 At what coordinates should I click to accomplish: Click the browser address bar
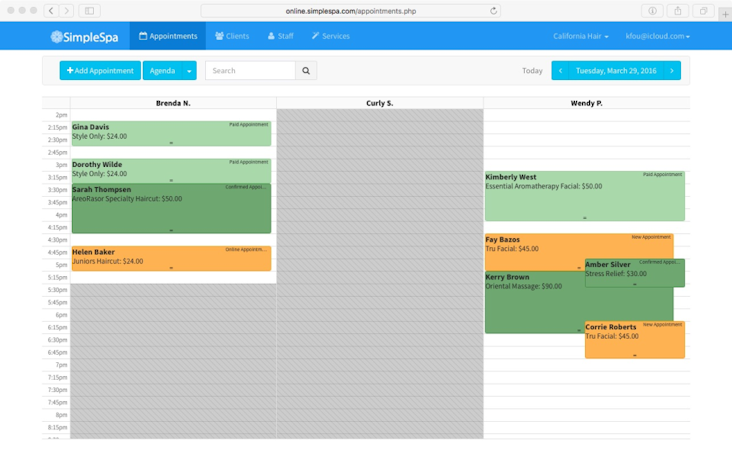(351, 11)
